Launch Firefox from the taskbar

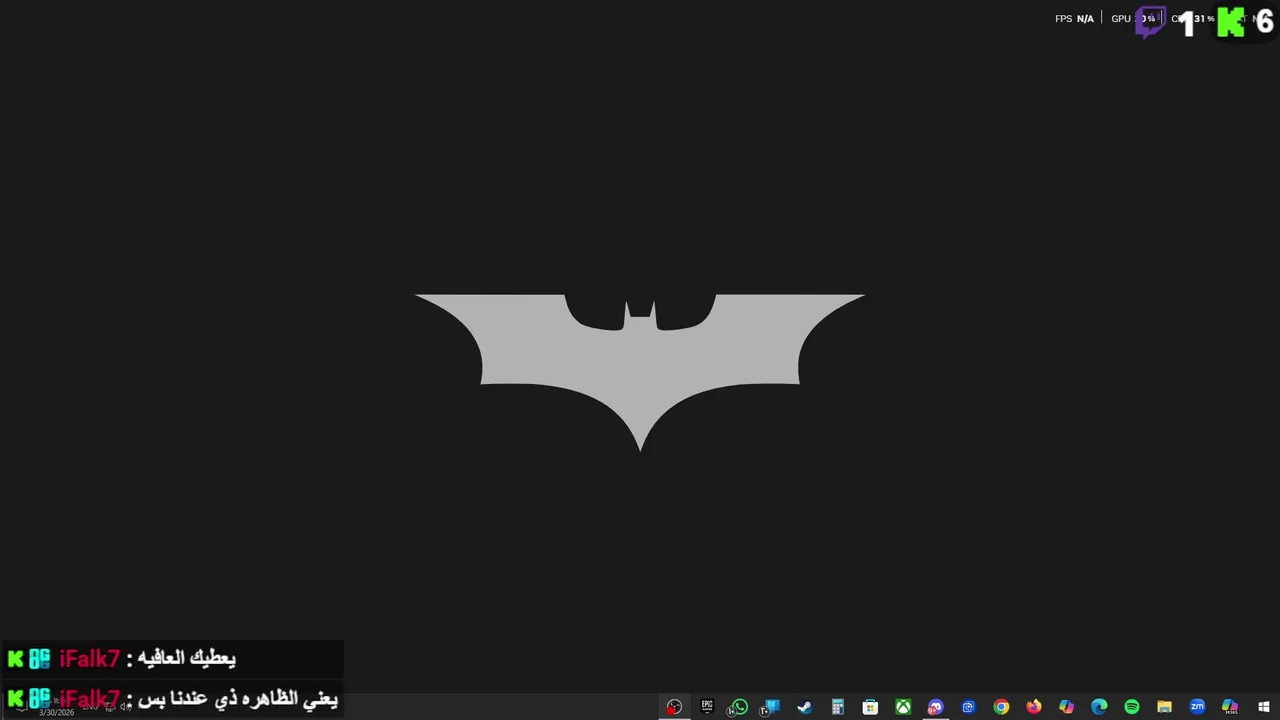(1034, 707)
